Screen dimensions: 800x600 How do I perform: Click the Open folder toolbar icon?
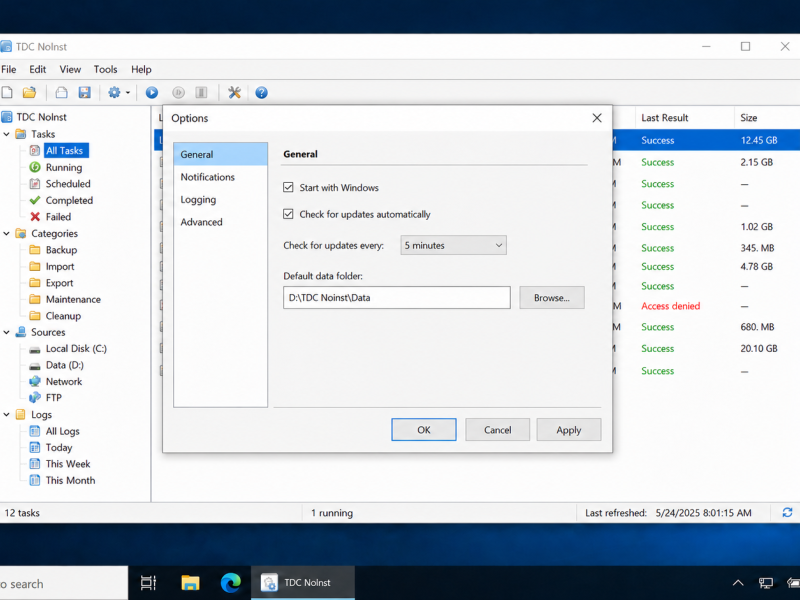(x=30, y=92)
